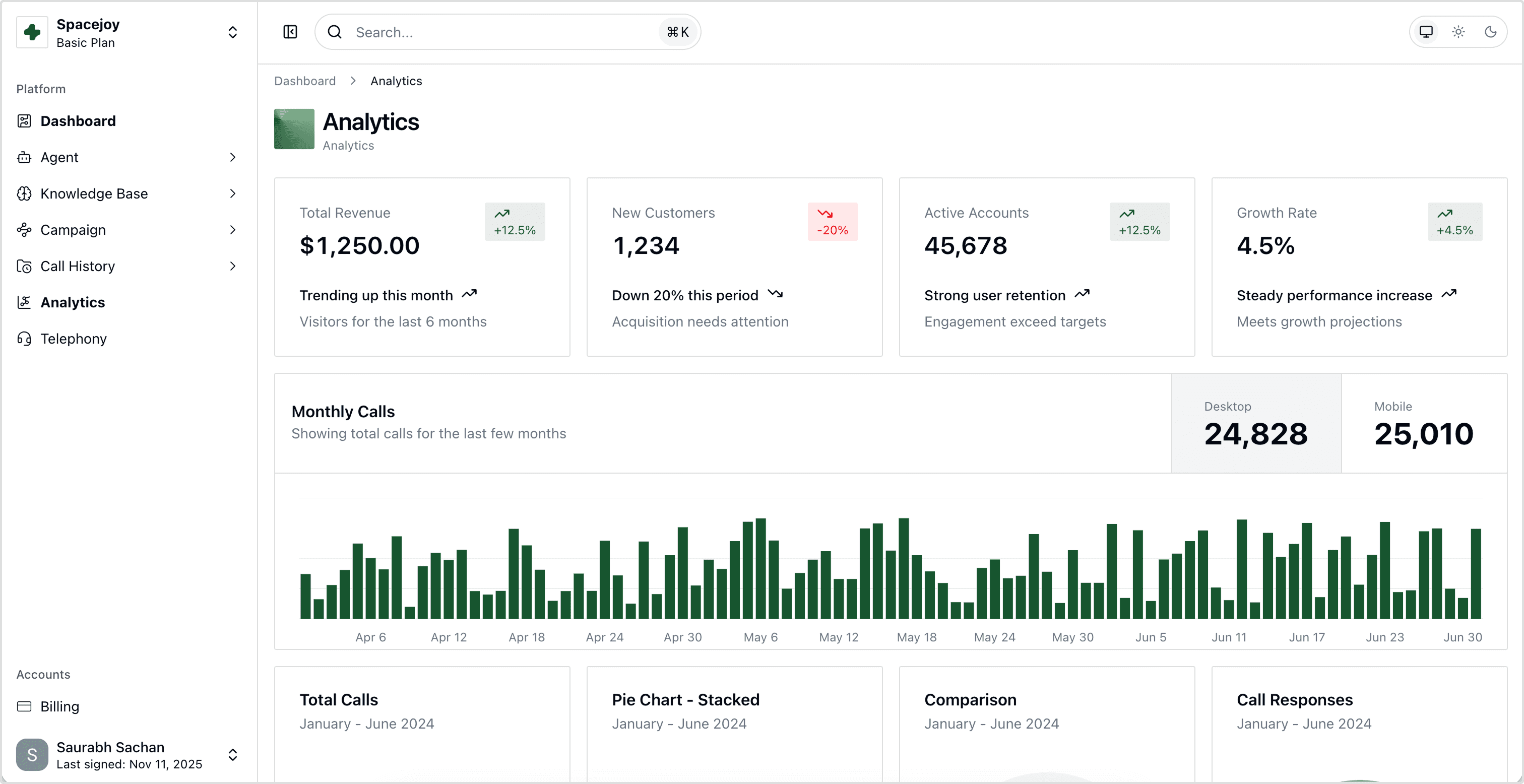
Task: Click the sidebar collapse panel icon
Action: pos(290,32)
